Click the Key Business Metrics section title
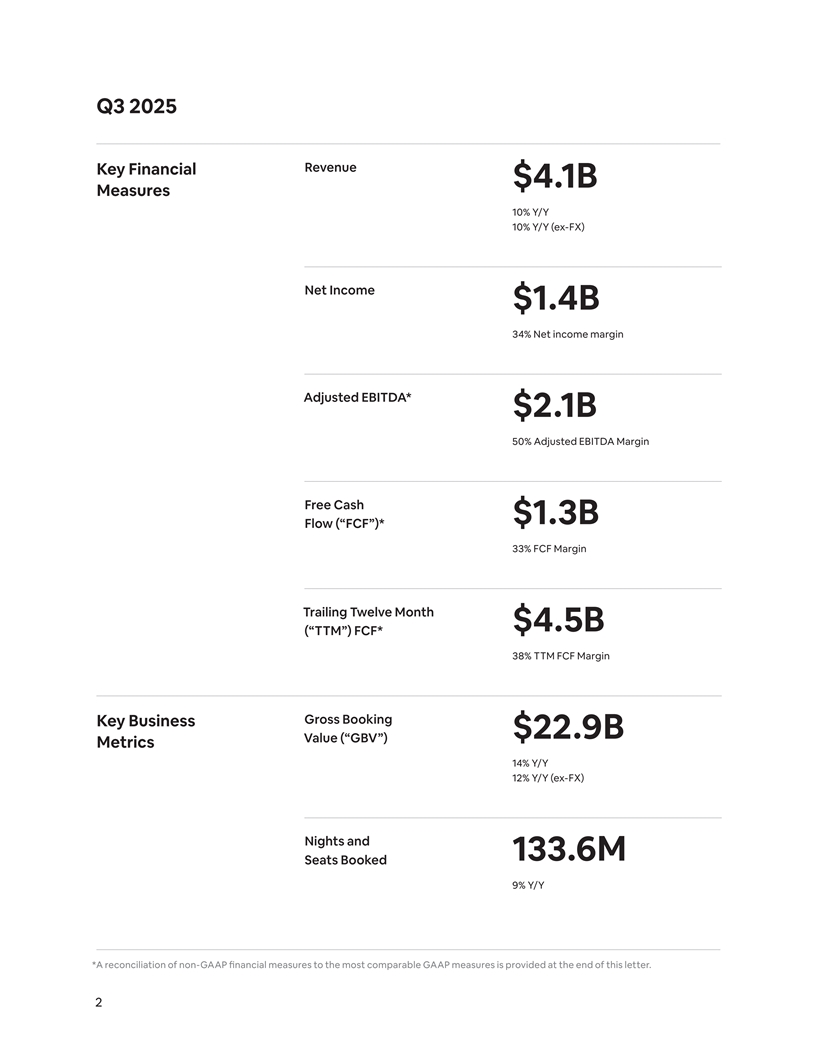 pyautogui.click(x=146, y=731)
